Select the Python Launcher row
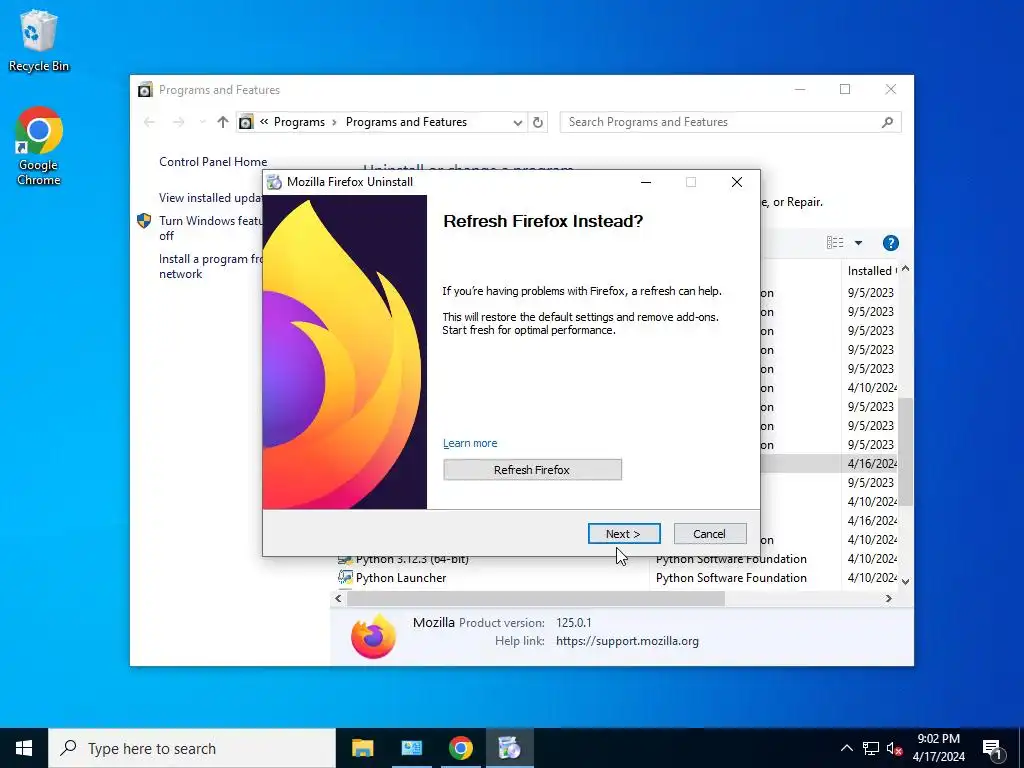1024x768 pixels. pyautogui.click(x=615, y=577)
